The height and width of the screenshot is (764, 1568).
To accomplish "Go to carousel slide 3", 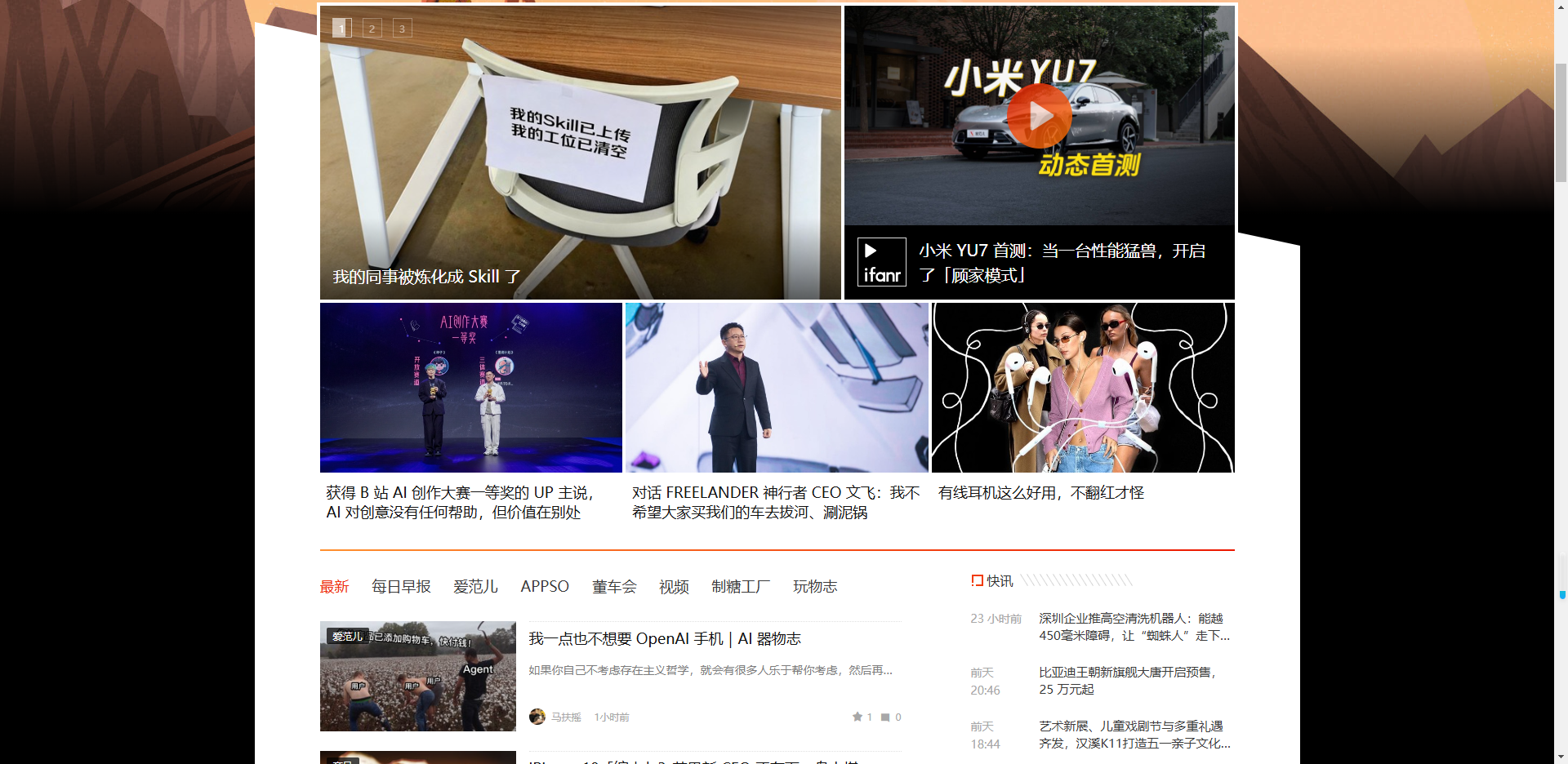I will tap(403, 28).
